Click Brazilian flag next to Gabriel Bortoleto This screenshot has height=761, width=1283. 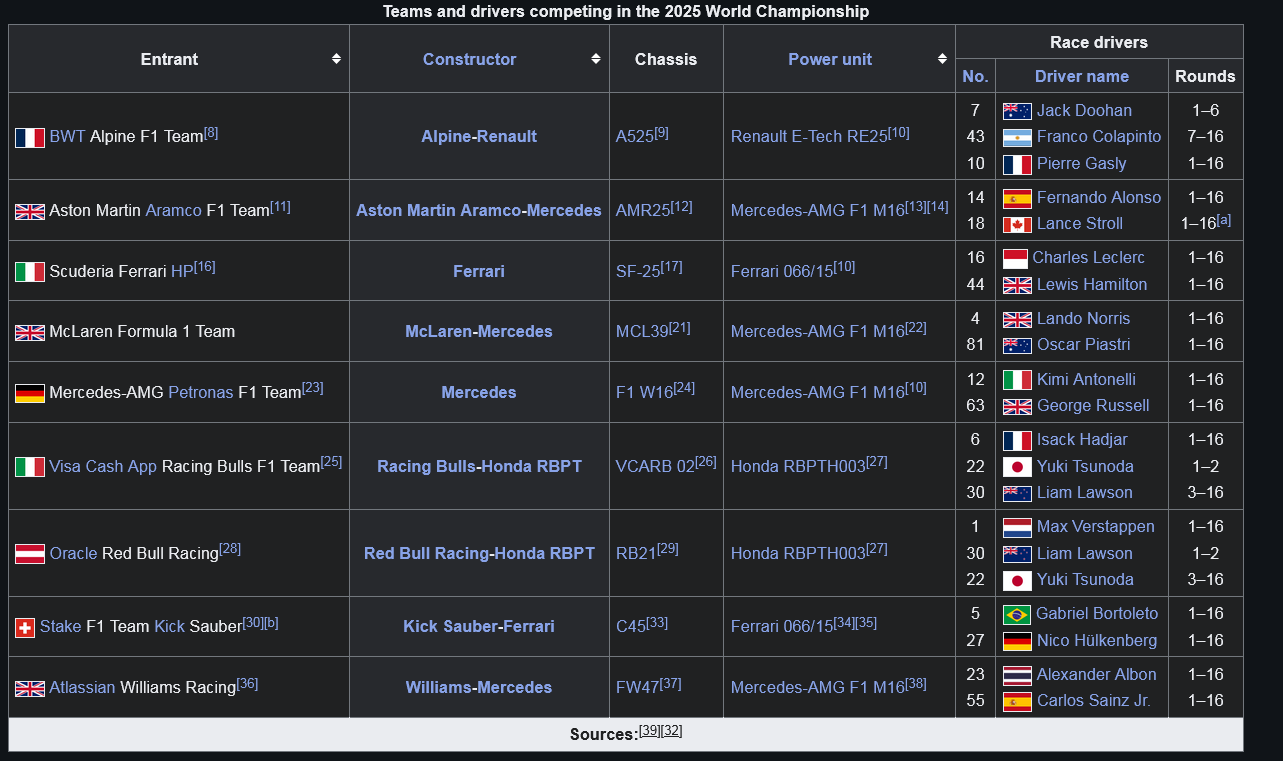tap(1017, 614)
